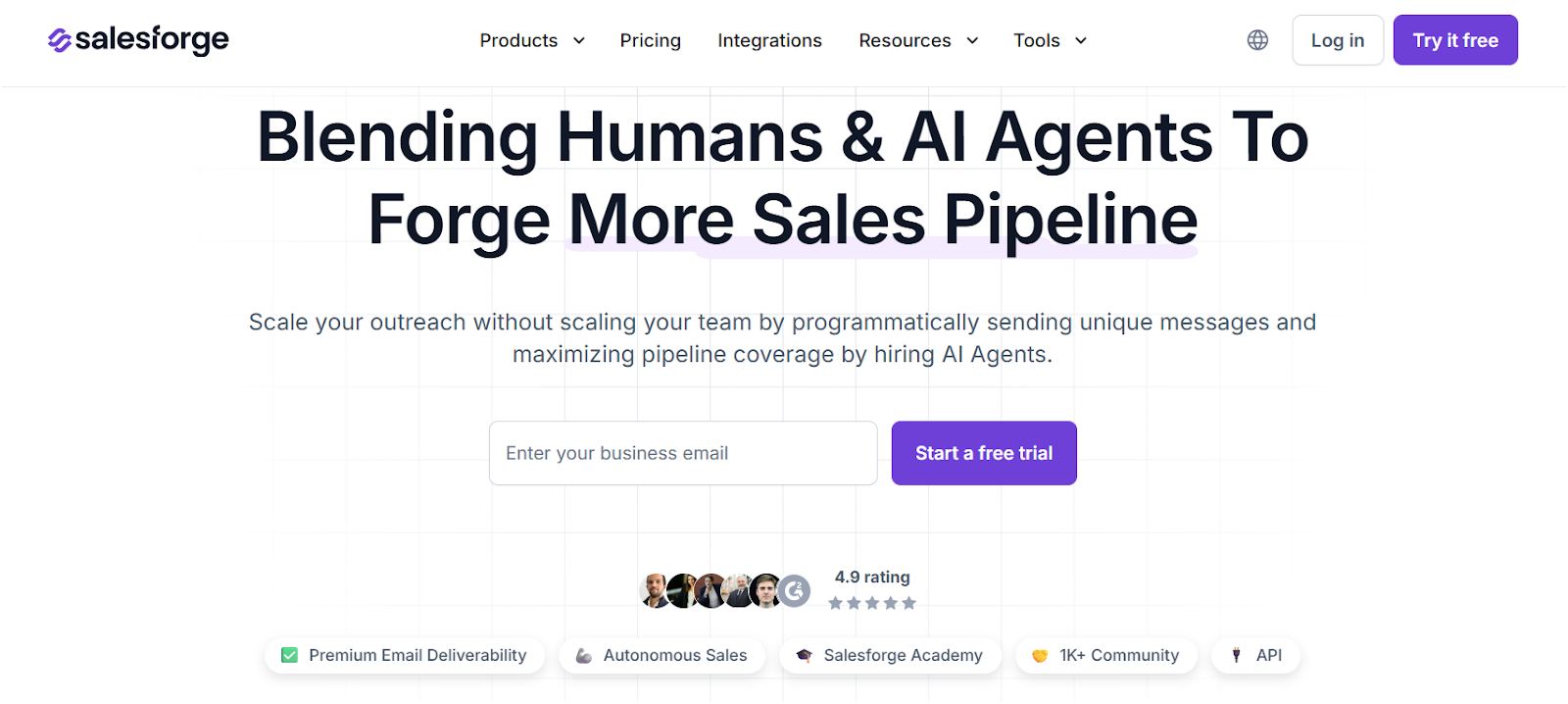This screenshot has height=704, width=1568.
Task: Open the Resources dropdown
Action: pyautogui.click(x=917, y=40)
